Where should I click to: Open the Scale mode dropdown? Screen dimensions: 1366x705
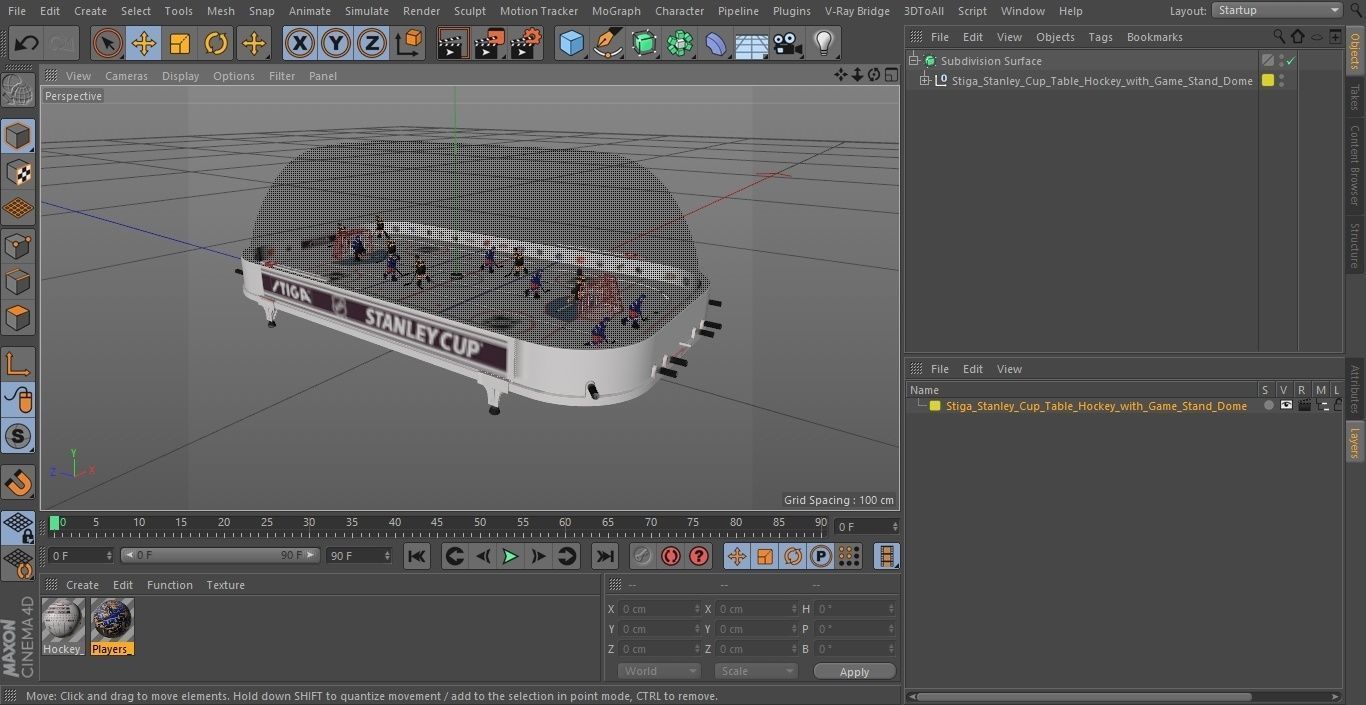(756, 671)
